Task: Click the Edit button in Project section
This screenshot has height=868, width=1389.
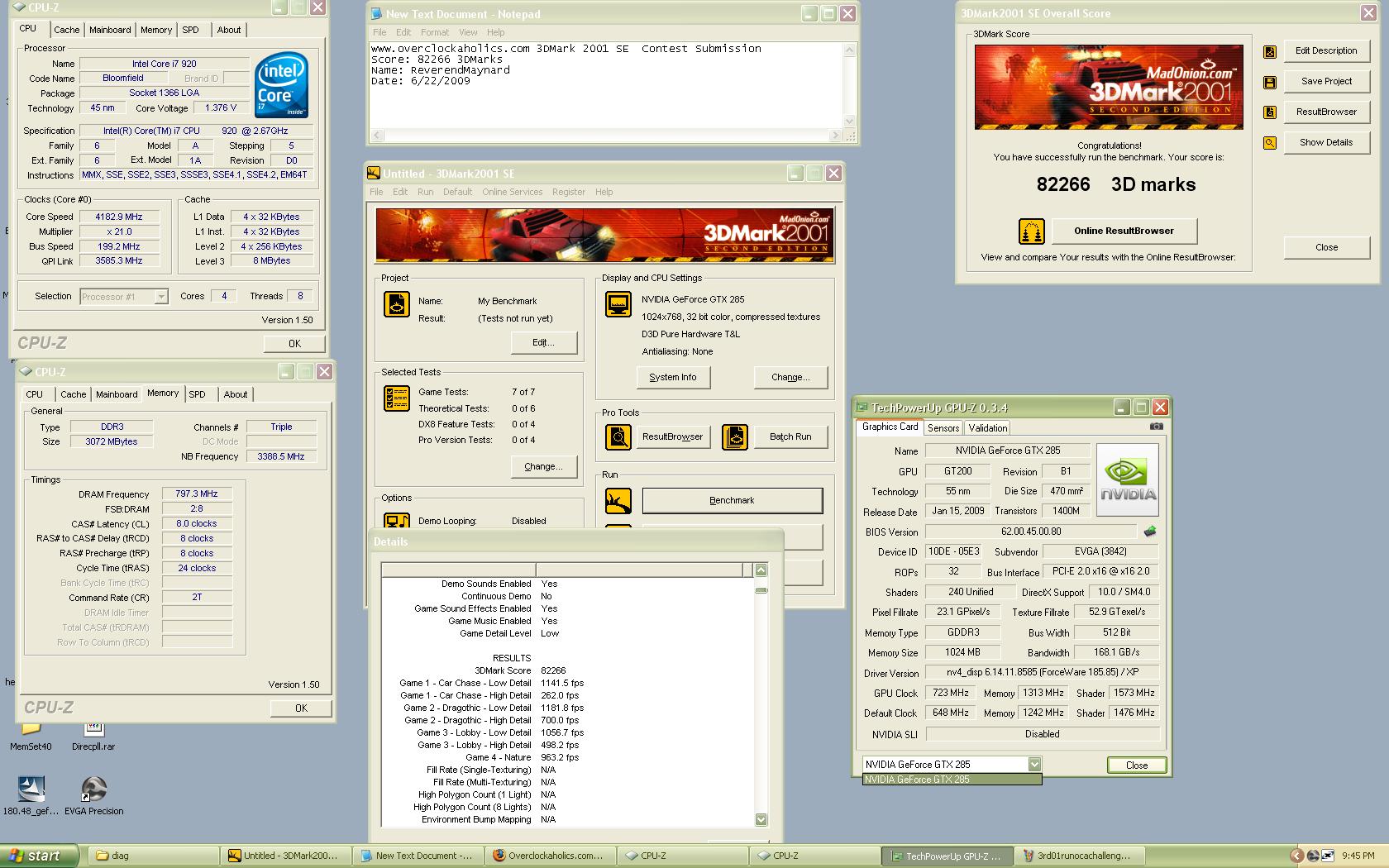Action: point(543,343)
